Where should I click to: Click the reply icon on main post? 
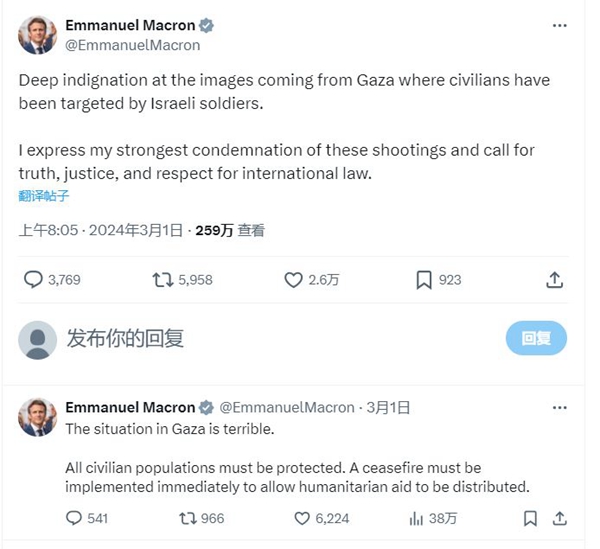pos(34,280)
